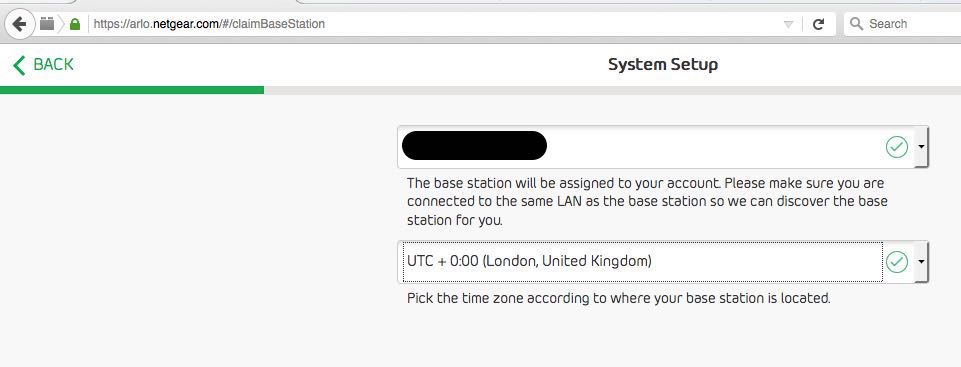Reload the page using the refresh icon
This screenshot has width=961, height=367.
(818, 25)
